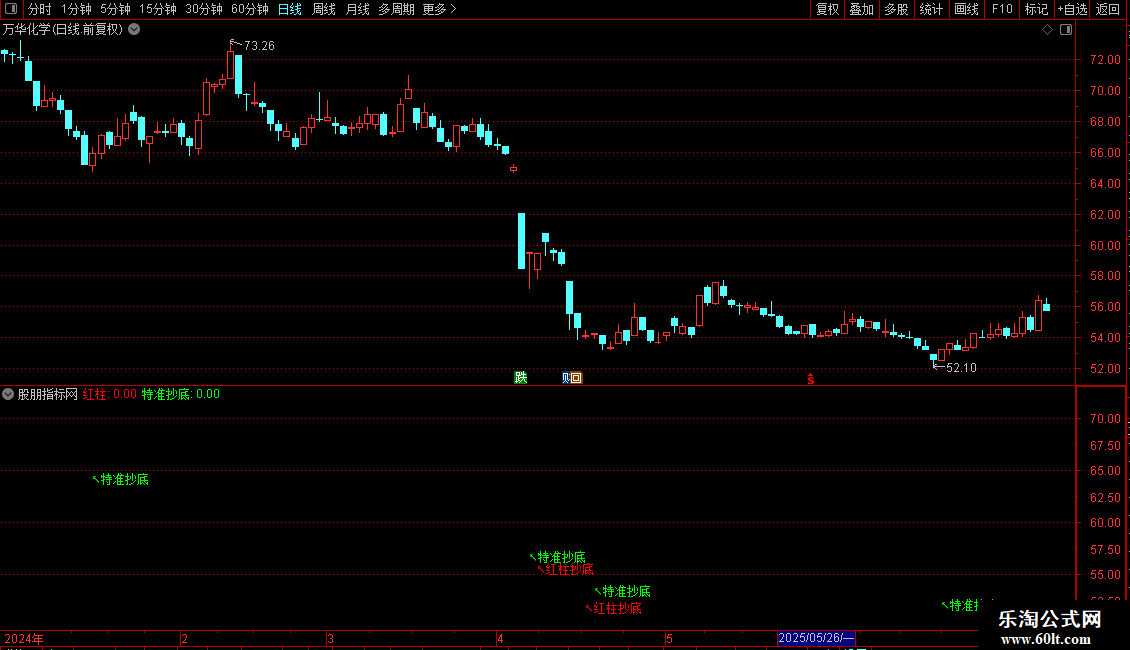Screen dimensions: 1130x650
Task: Click the 万华化学(日线.前复权) title
Action: [x=63, y=30]
